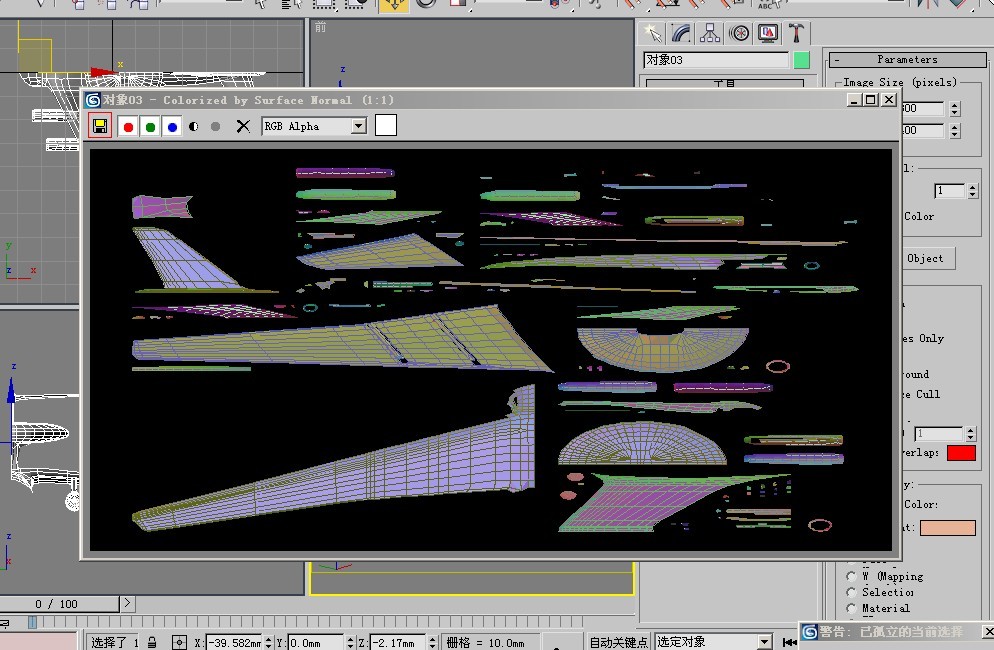The width and height of the screenshot is (994, 650).
Task: Open the Utilities hammer panel
Action: [798, 33]
